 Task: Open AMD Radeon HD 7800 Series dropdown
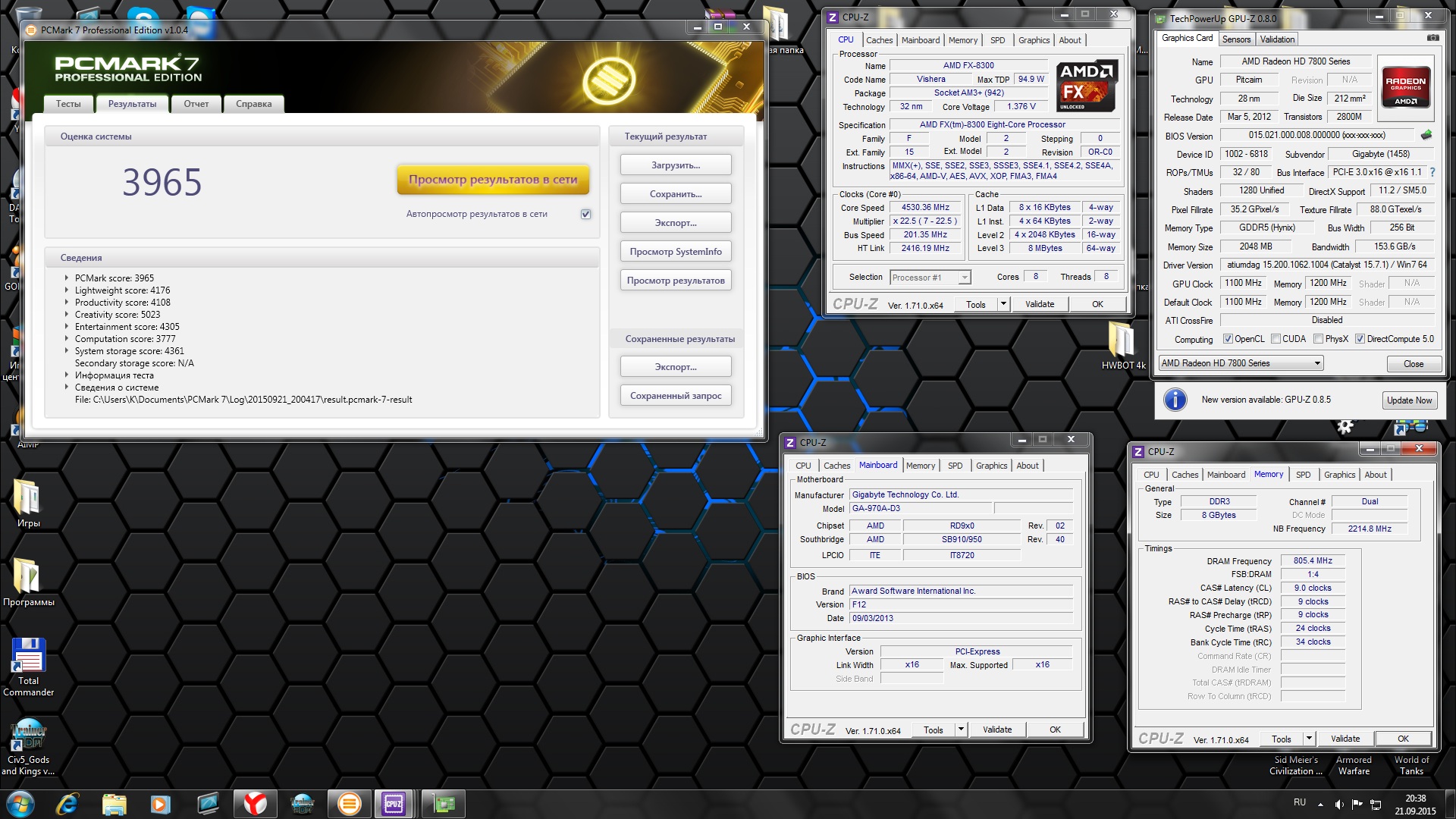[1241, 363]
